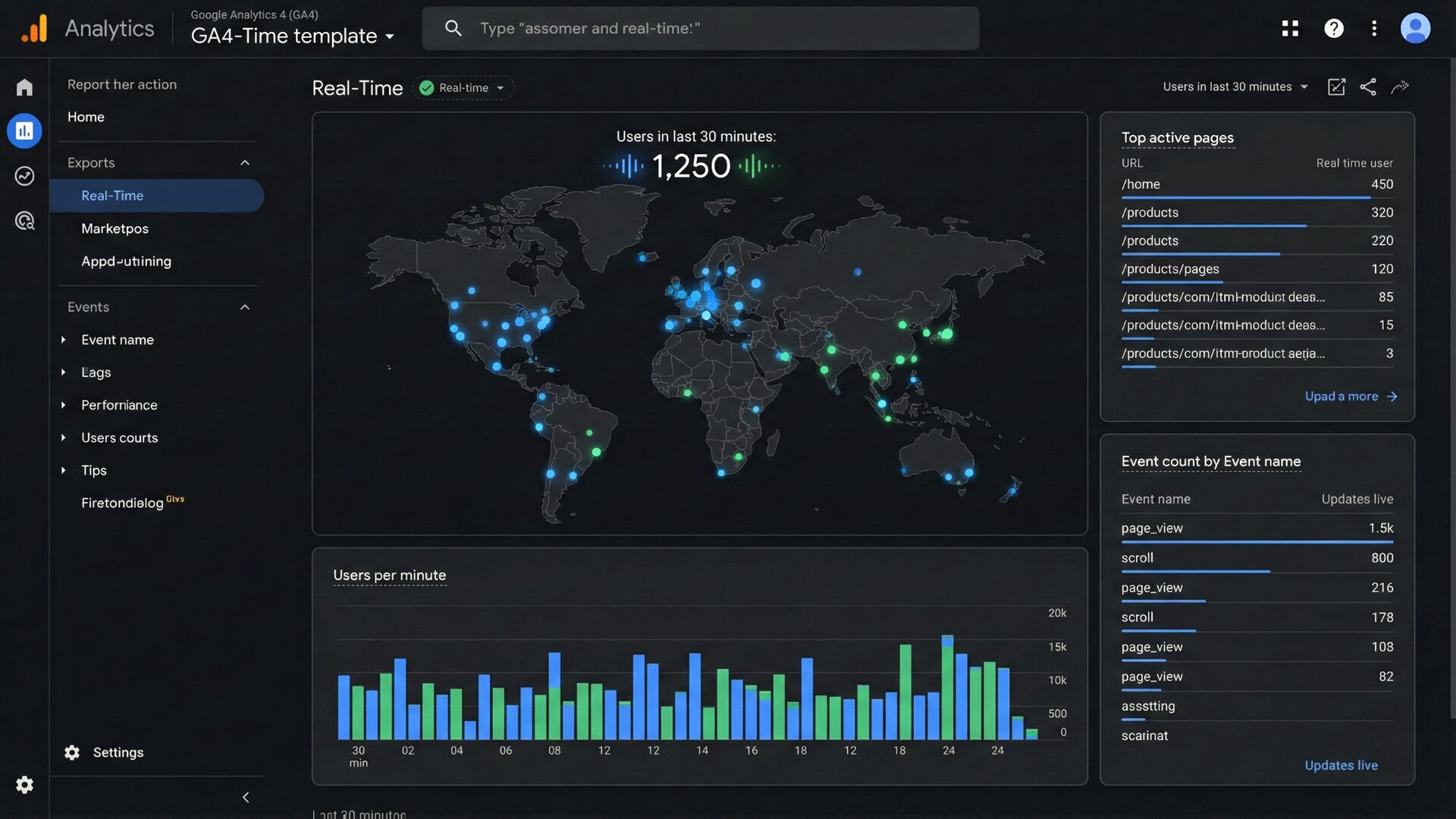Click the Help question mark icon
Viewport: 1456px width, 819px height.
point(1333,28)
